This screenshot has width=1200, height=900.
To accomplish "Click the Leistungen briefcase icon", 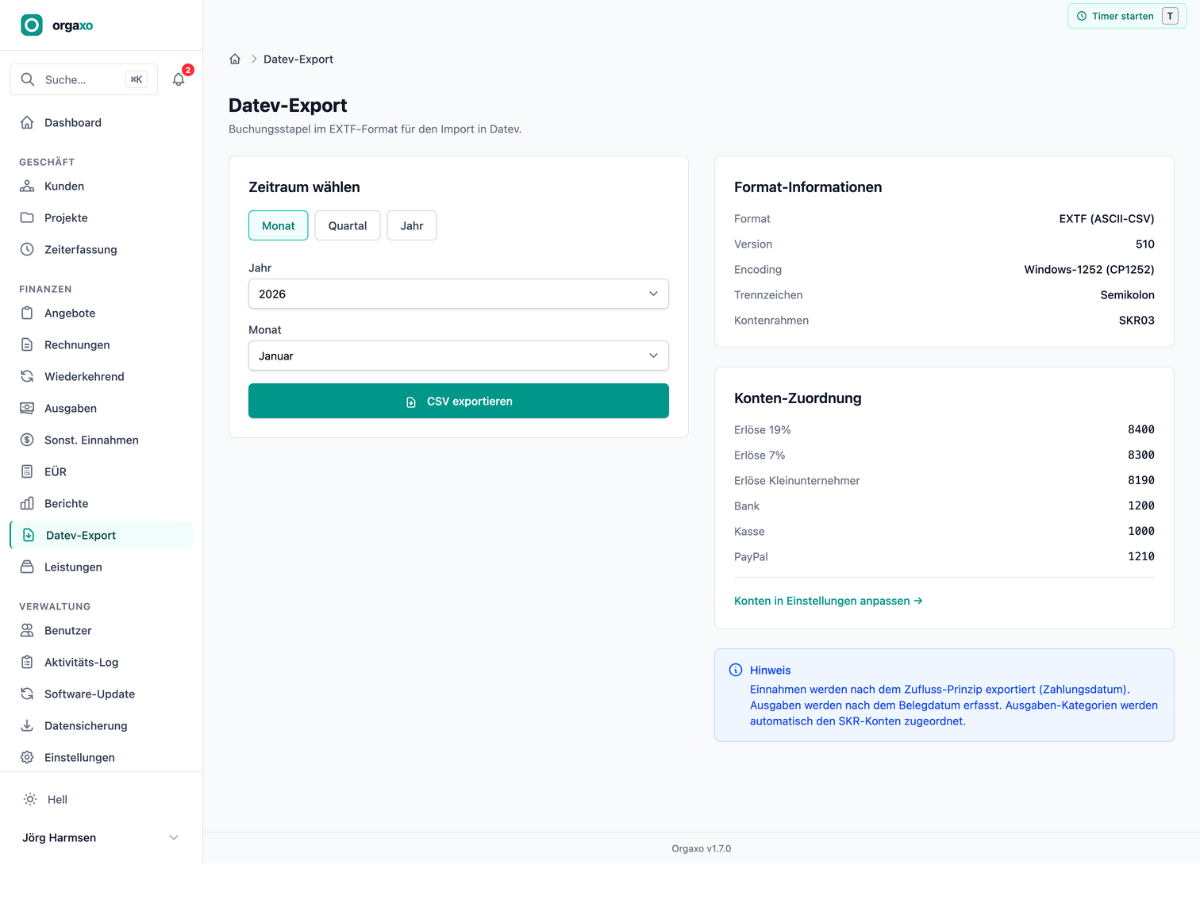I will (27, 567).
